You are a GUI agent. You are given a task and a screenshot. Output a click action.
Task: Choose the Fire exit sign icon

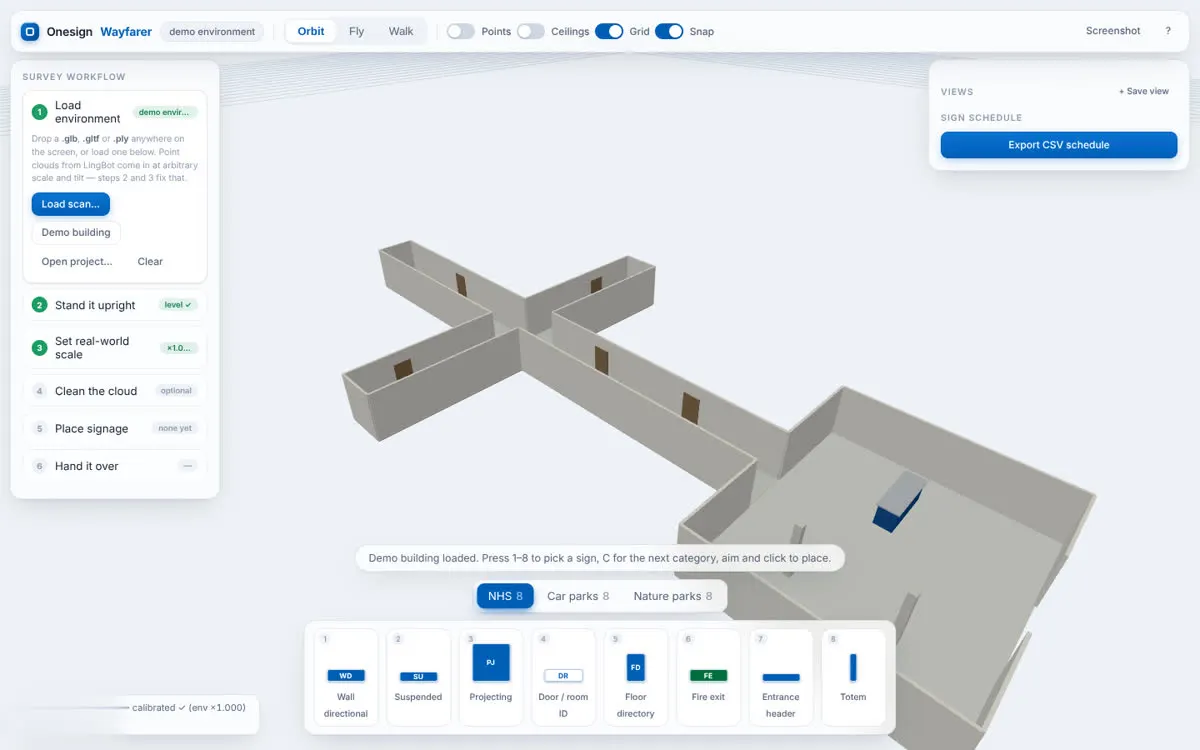pos(708,676)
